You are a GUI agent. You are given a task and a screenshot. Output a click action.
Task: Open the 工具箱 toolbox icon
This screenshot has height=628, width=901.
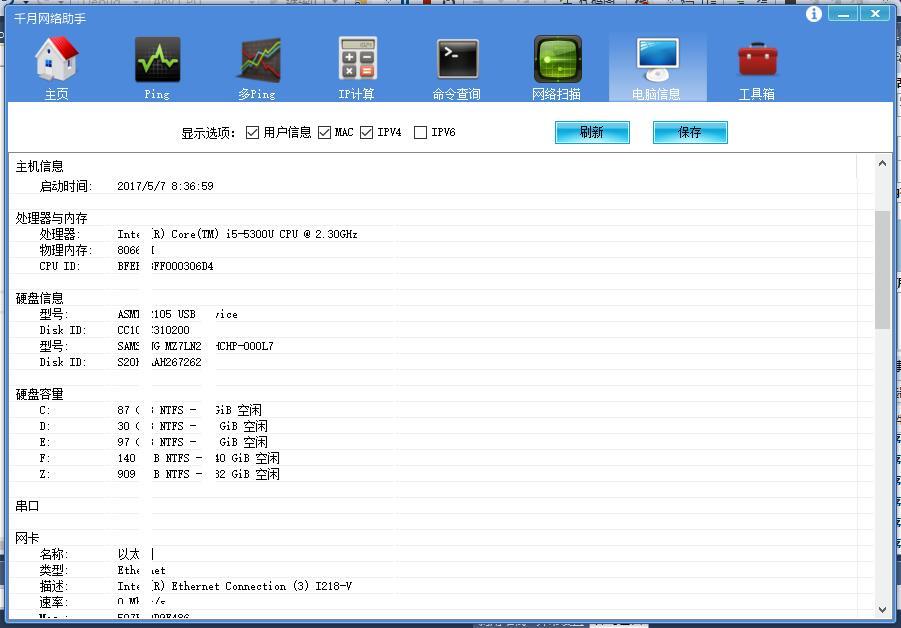click(757, 62)
